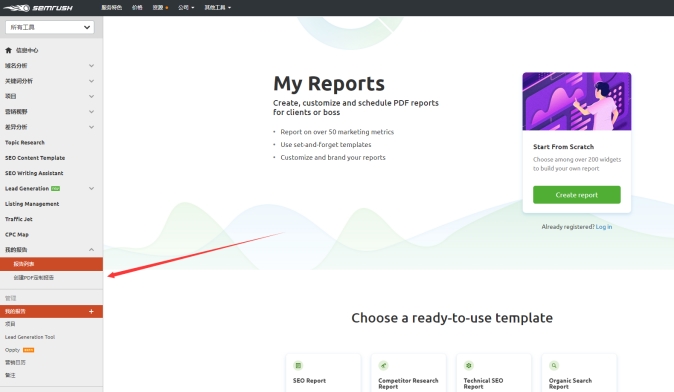Image resolution: width=674 pixels, height=392 pixels.
Task: Open CPC Map in the sidebar
Action: [x=17, y=235]
